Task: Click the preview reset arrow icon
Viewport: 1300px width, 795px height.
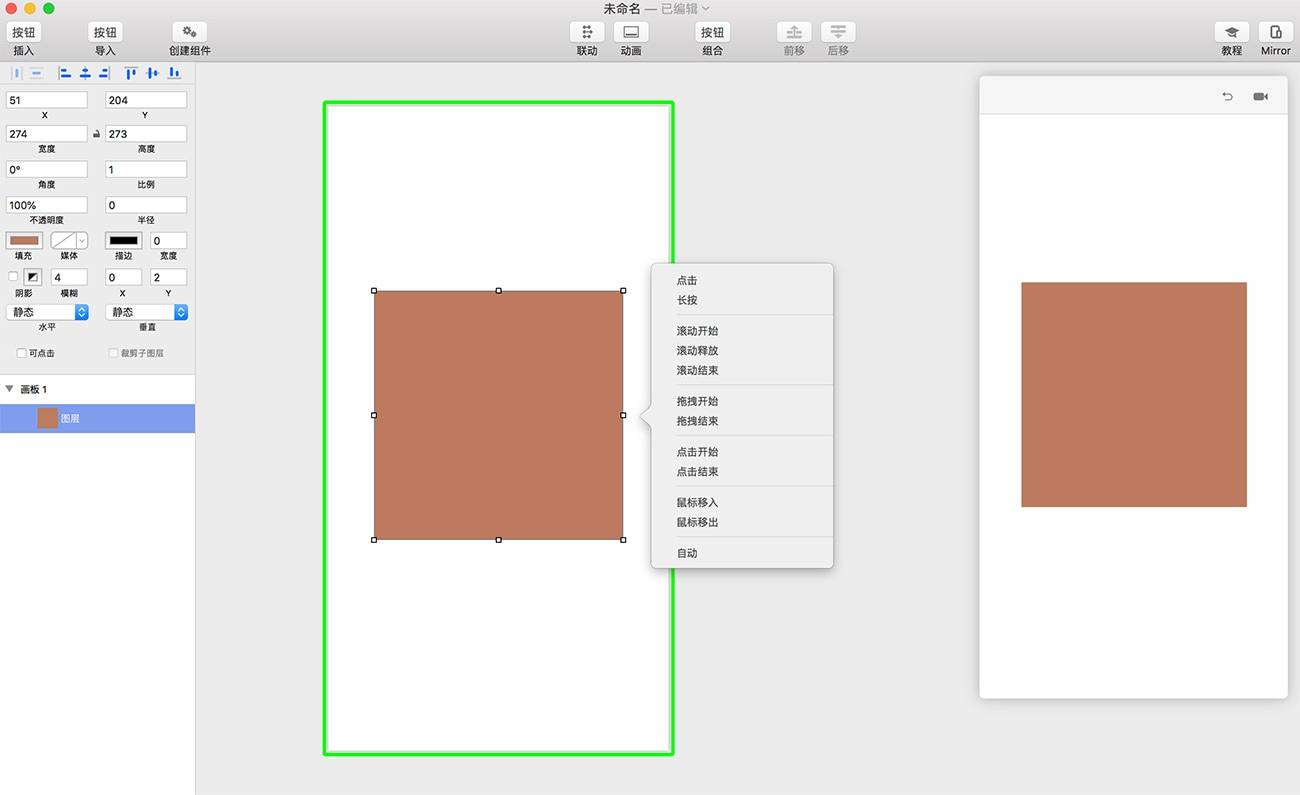Action: pos(1228,97)
